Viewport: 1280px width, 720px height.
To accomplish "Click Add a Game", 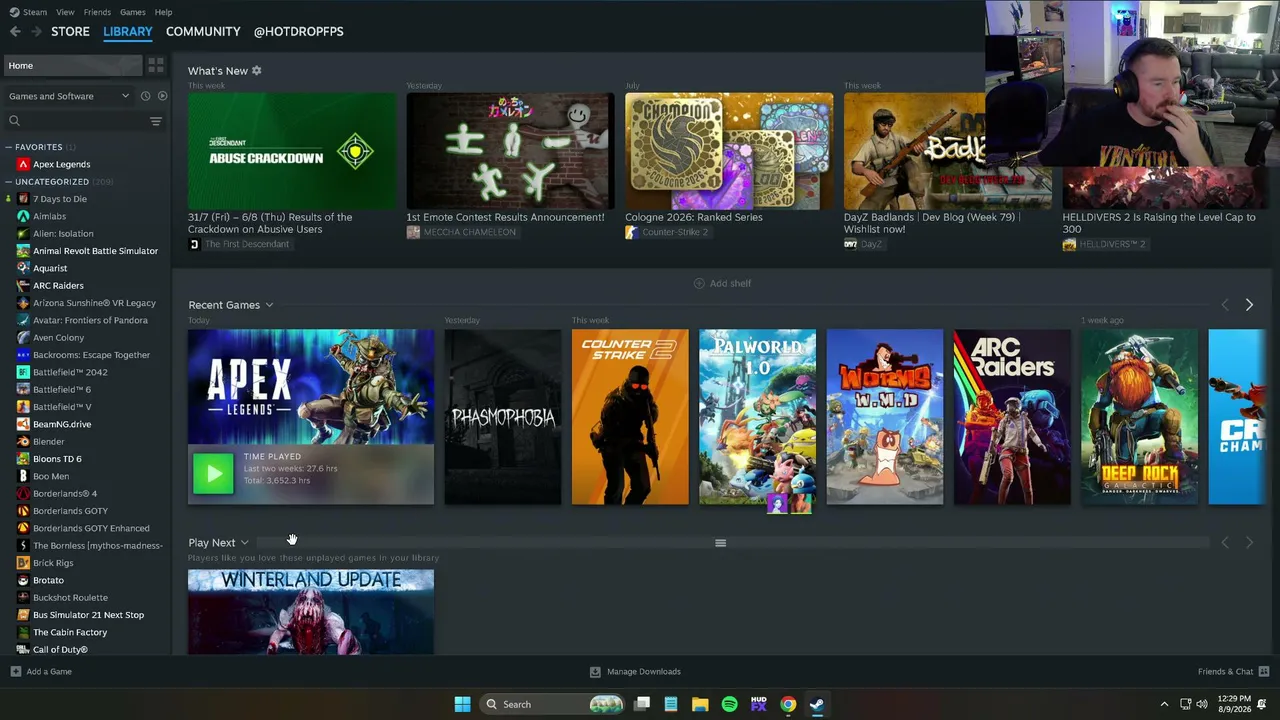I will tap(41, 672).
